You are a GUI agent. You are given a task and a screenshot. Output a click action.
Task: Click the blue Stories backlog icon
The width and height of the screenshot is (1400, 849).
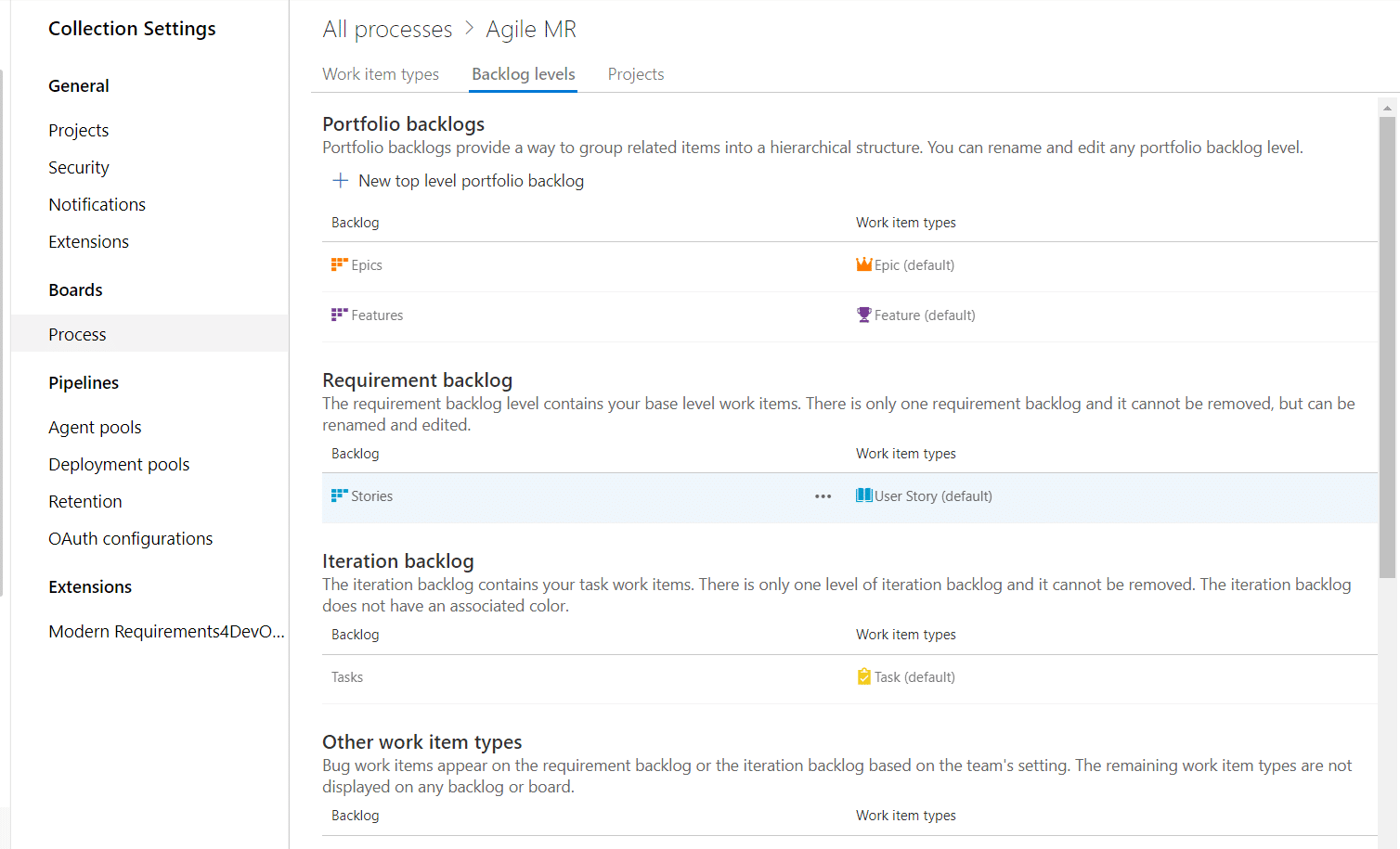pyautogui.click(x=339, y=495)
